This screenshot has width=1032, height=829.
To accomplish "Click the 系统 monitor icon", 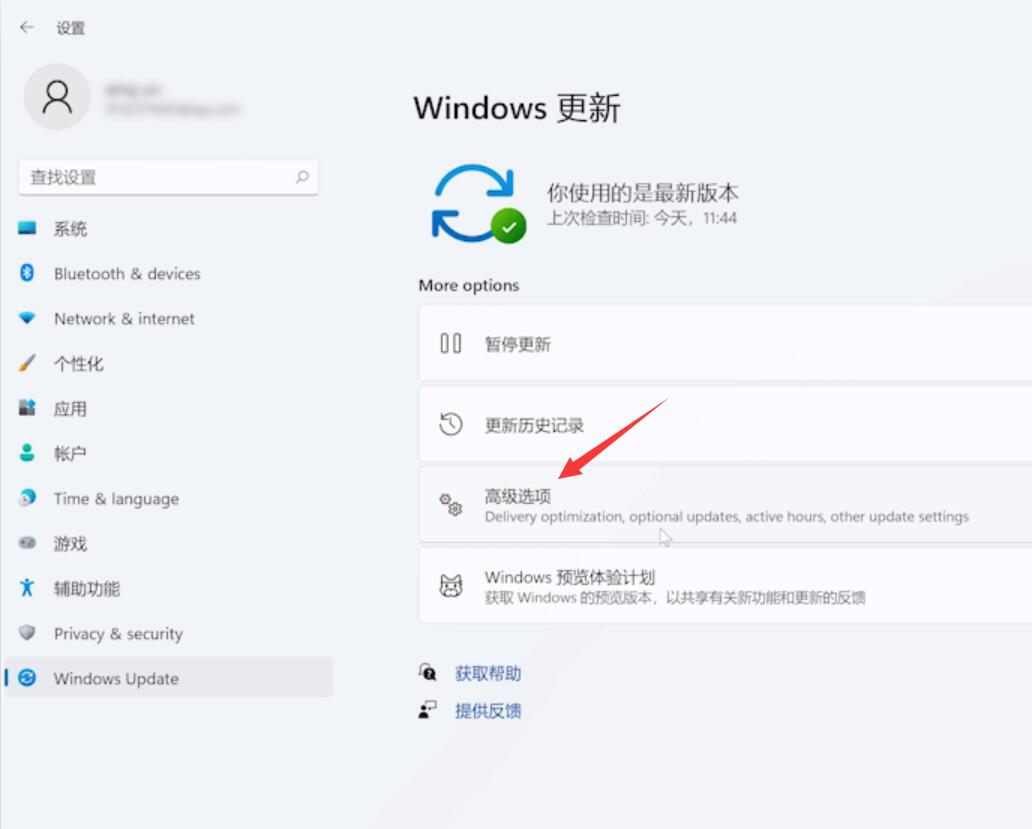I will (x=27, y=228).
